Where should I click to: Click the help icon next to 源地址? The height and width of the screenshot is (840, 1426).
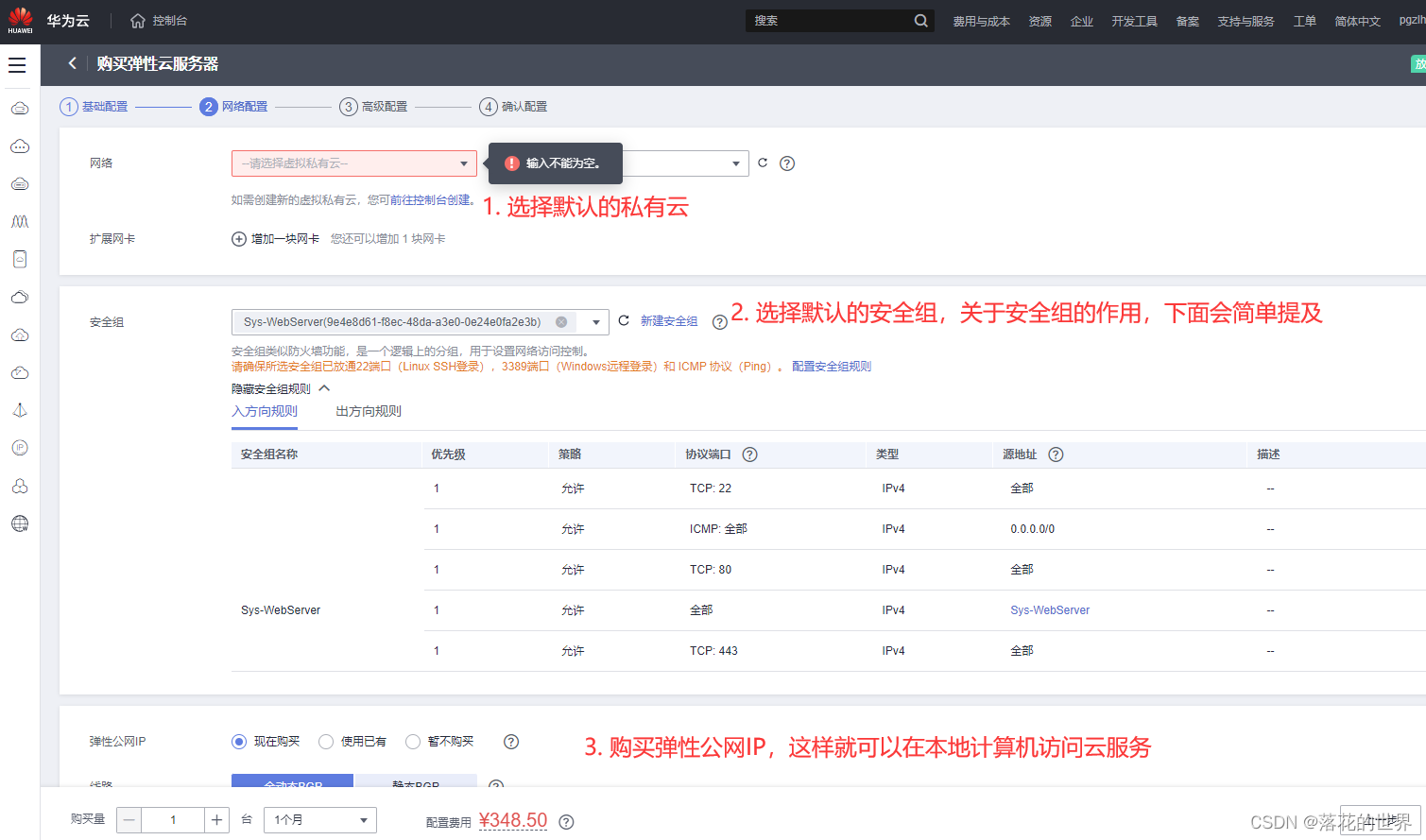pos(1057,454)
